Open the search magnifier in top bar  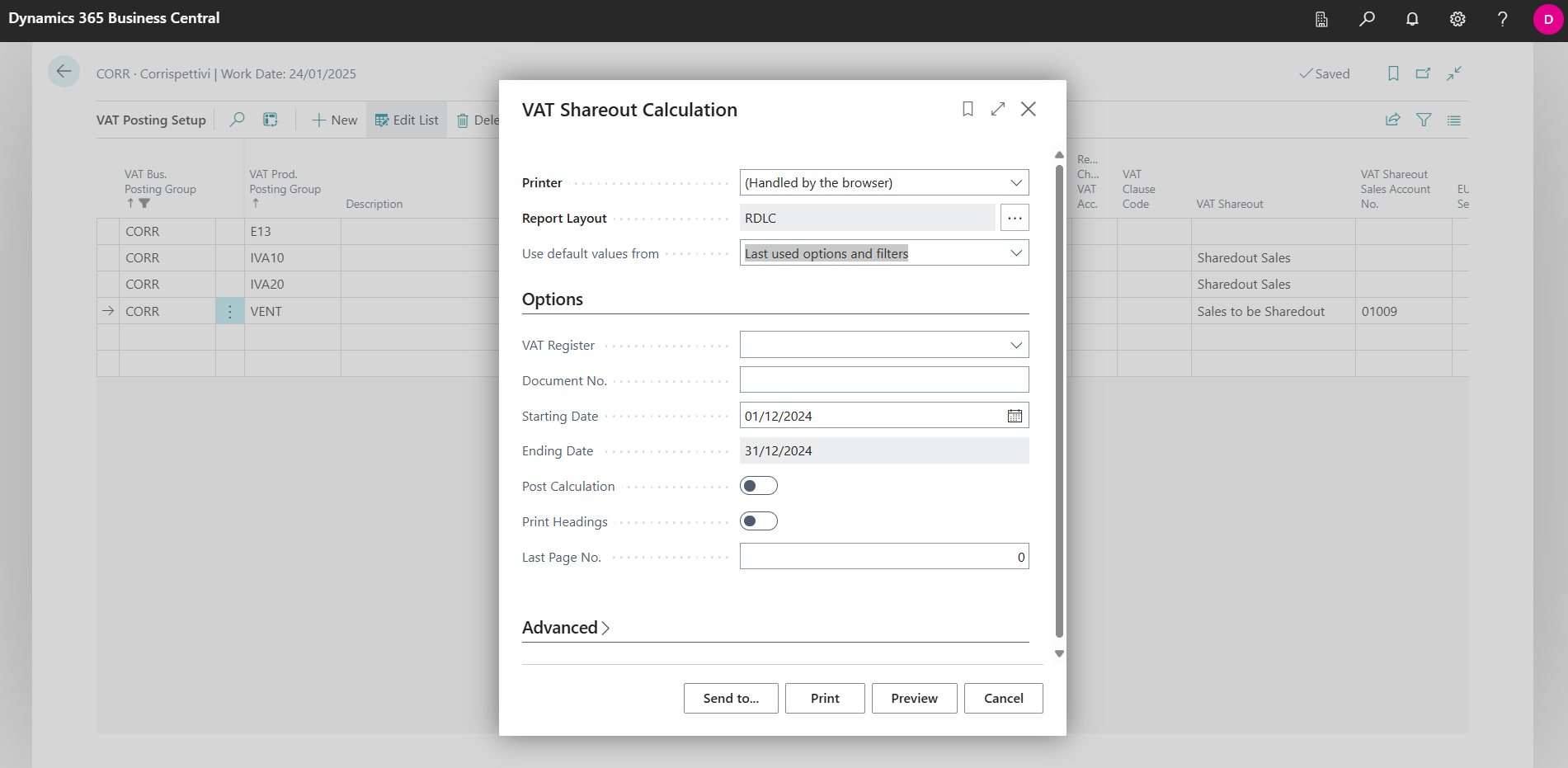tap(1367, 19)
